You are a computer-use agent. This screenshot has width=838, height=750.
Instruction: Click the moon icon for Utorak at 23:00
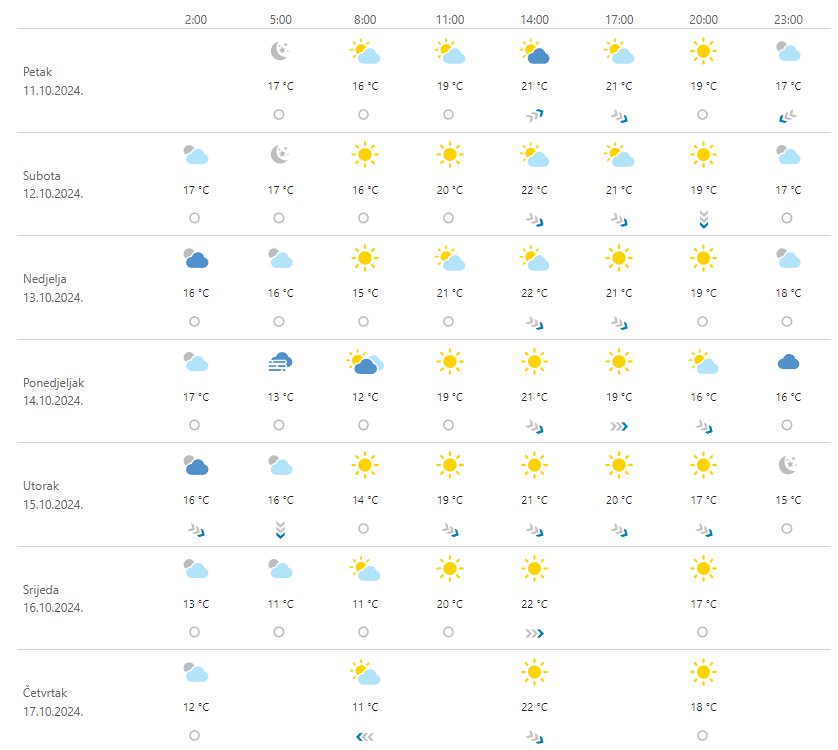coord(788,465)
